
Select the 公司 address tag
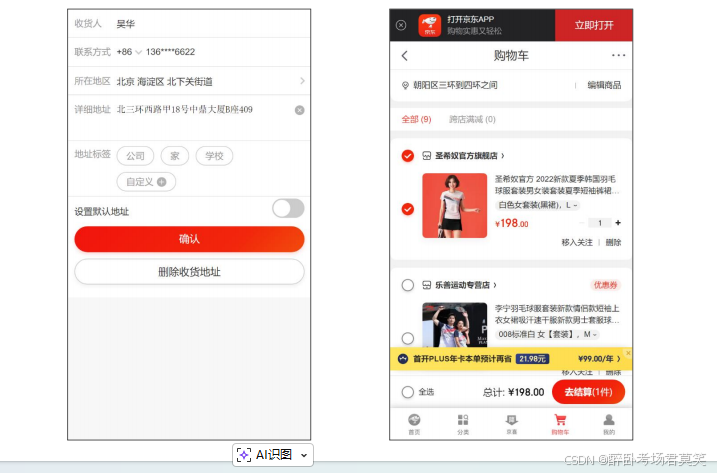135,156
